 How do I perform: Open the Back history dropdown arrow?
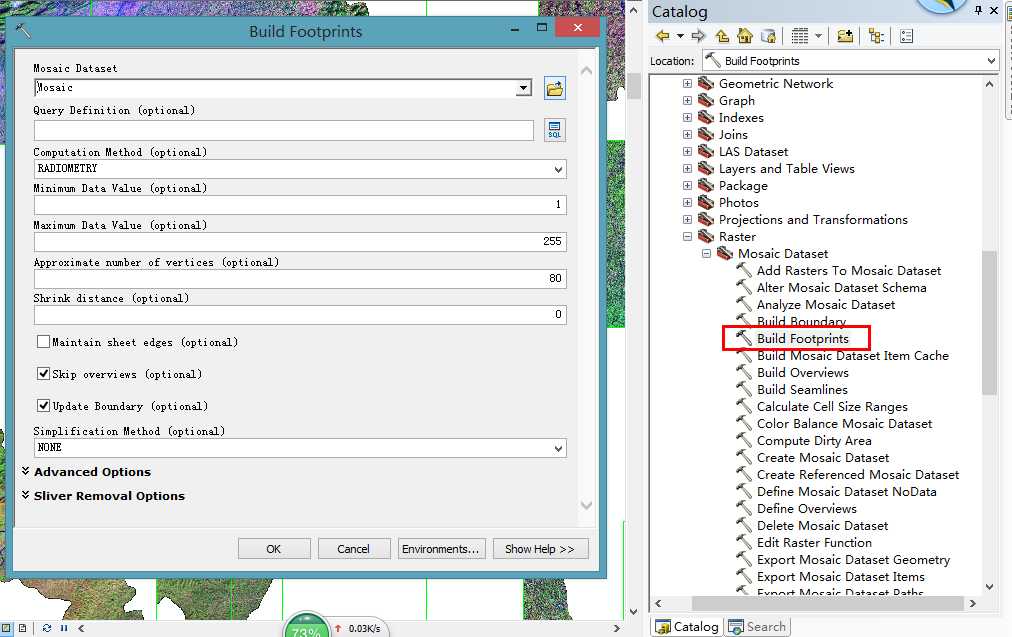coord(680,36)
